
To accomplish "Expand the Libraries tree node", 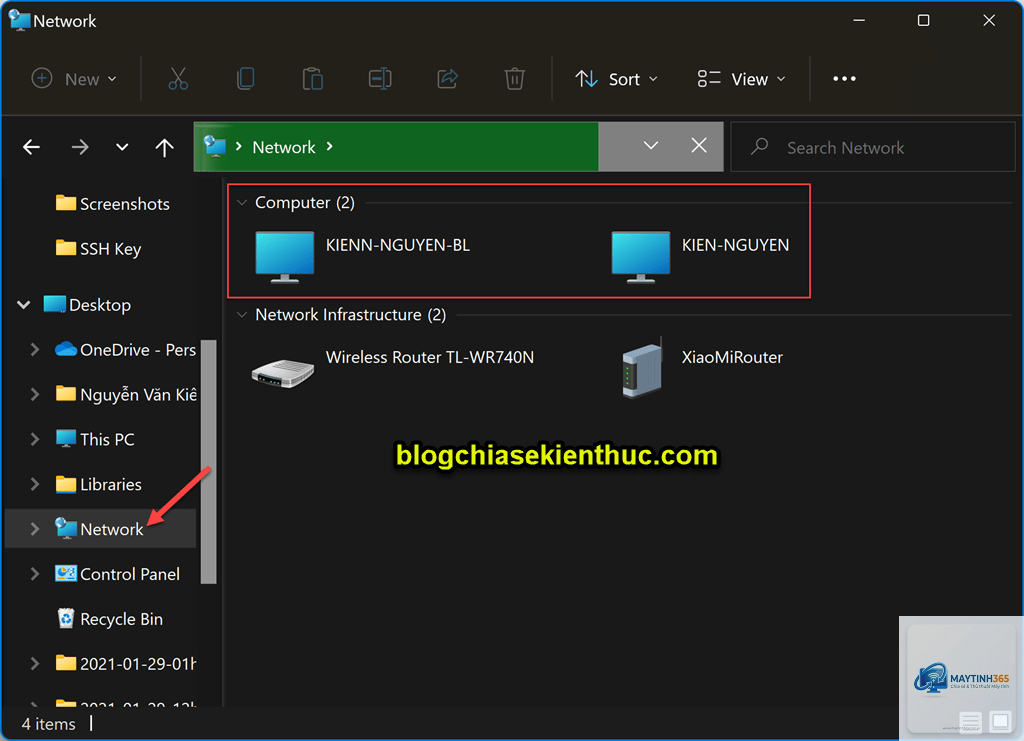I will click(x=35, y=484).
